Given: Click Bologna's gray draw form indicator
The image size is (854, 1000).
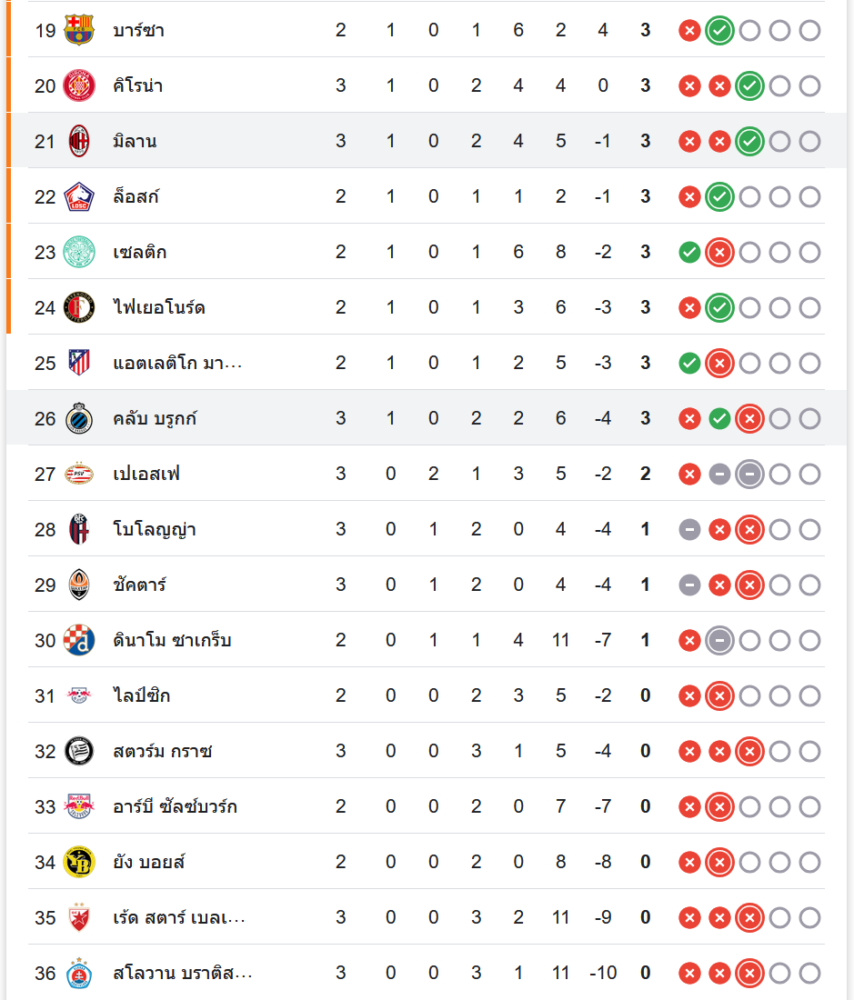Looking at the screenshot, I should [689, 529].
